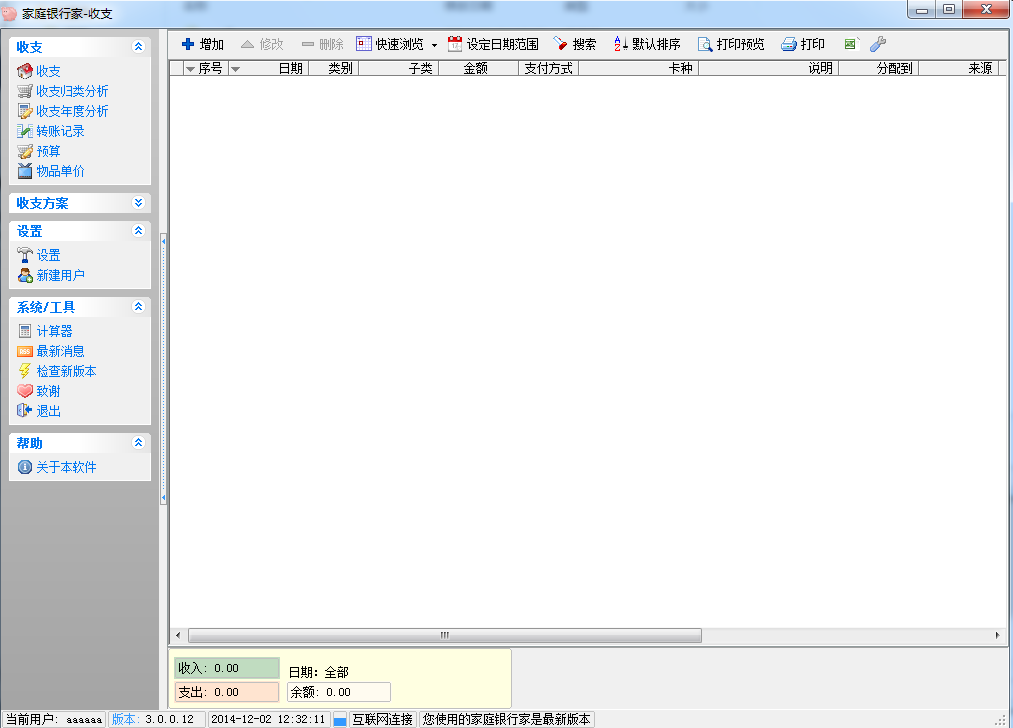Click 当前用户: aaaaaa status entry
The width and height of the screenshot is (1013, 728).
54,719
